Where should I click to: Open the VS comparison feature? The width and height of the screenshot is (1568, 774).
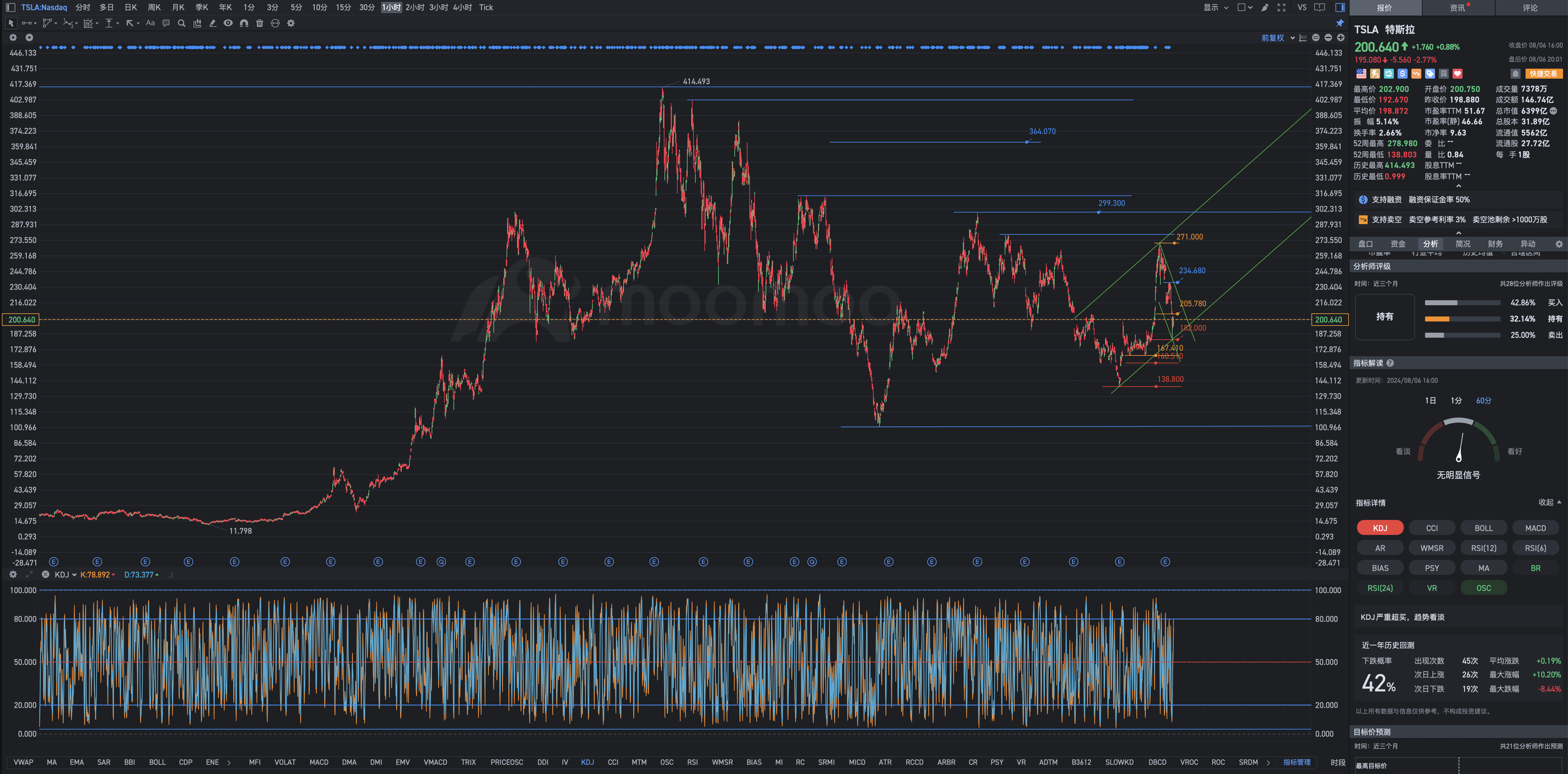1301,7
